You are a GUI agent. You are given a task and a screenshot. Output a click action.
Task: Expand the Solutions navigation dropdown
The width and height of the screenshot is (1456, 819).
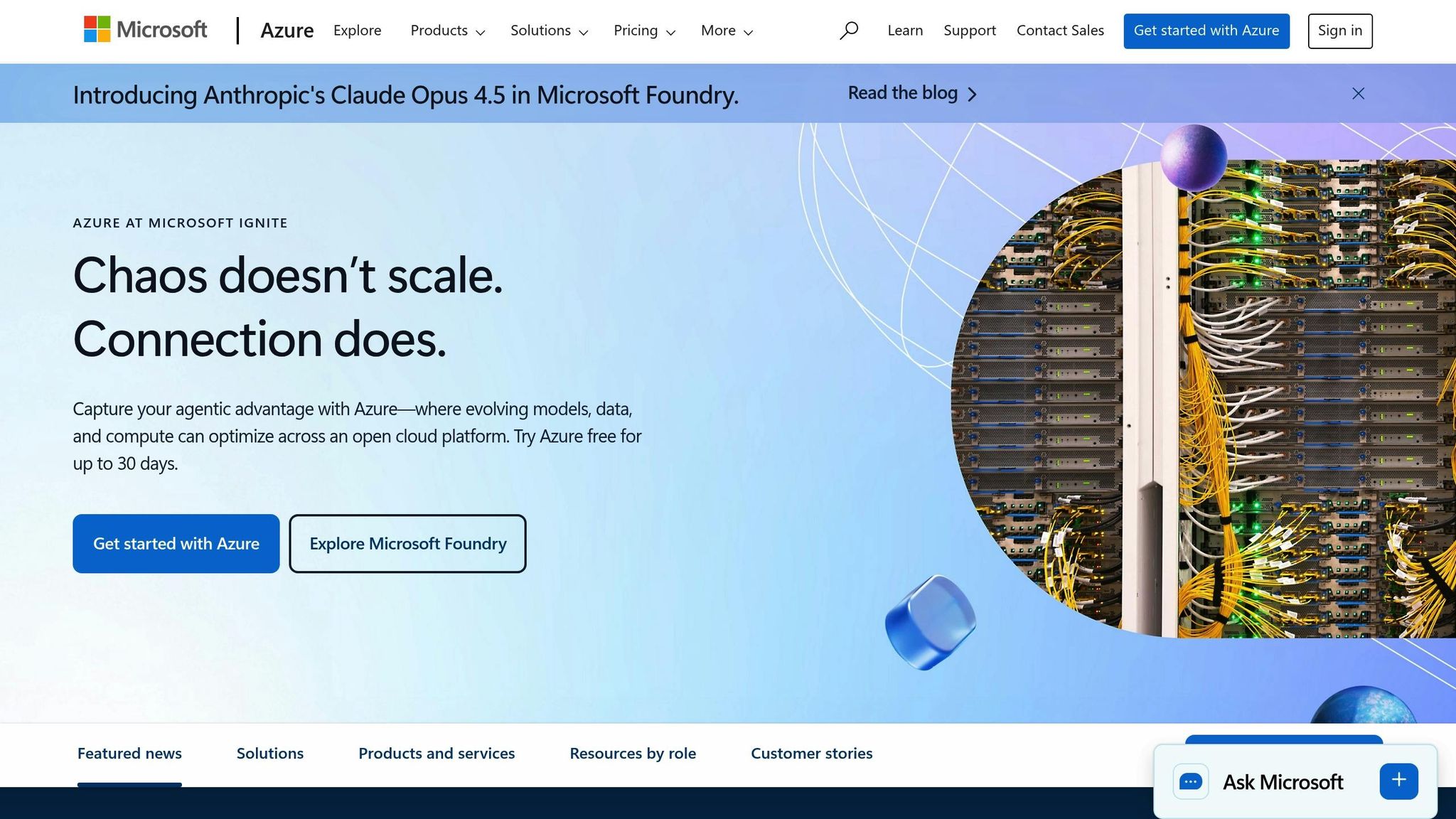[x=548, y=31]
